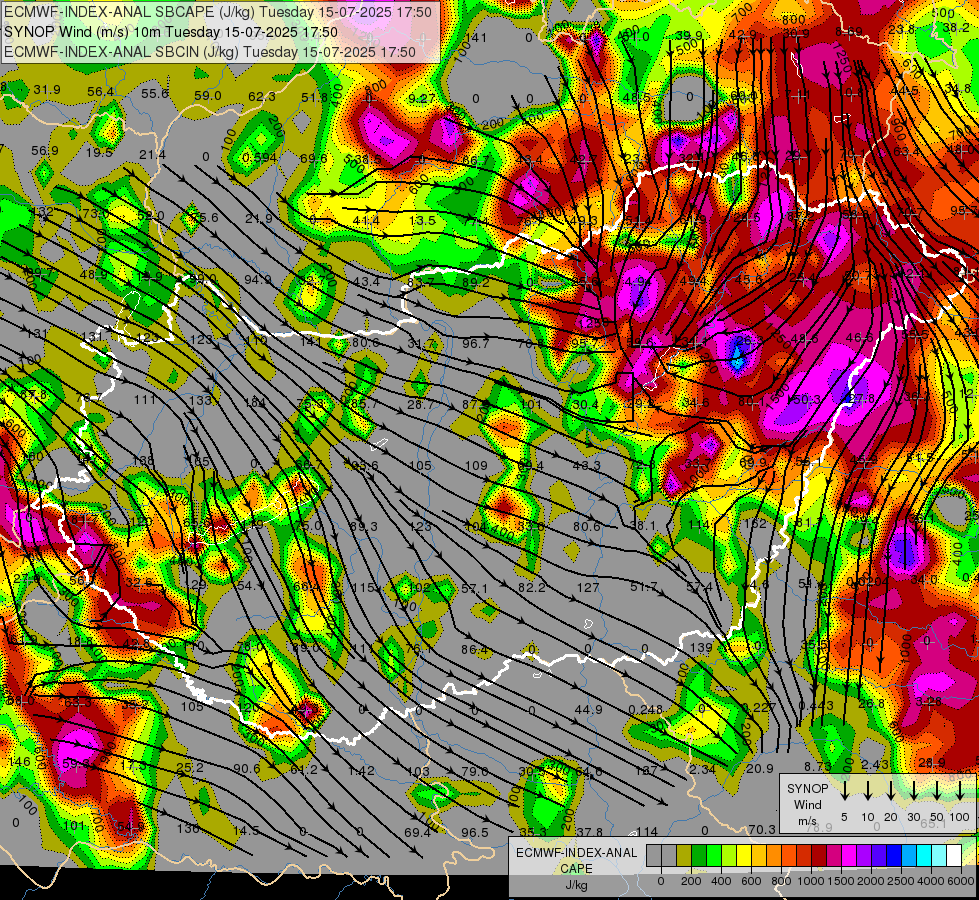Click the map value '14.5'
Screen dimensions: 979x900
pos(246,831)
